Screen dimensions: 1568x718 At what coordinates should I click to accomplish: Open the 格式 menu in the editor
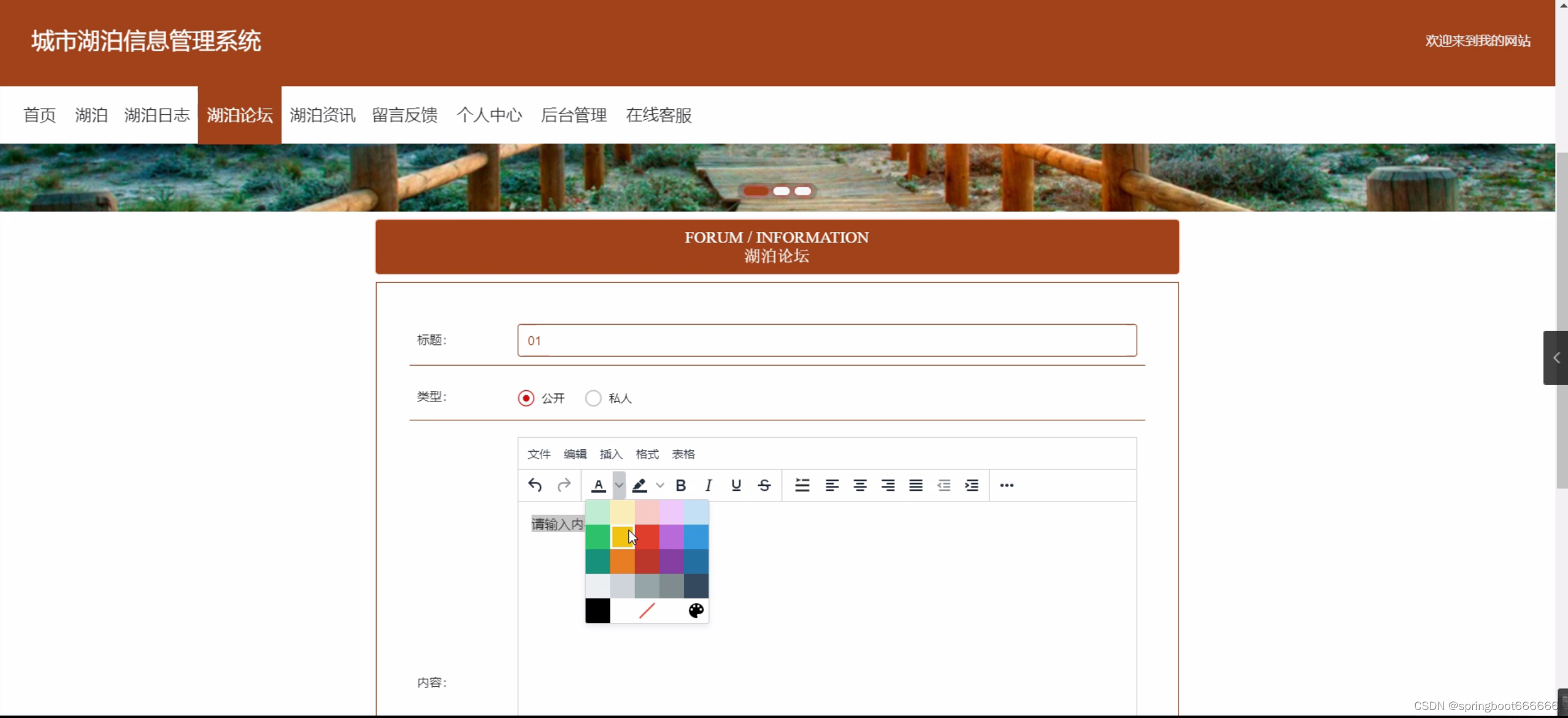(x=647, y=454)
